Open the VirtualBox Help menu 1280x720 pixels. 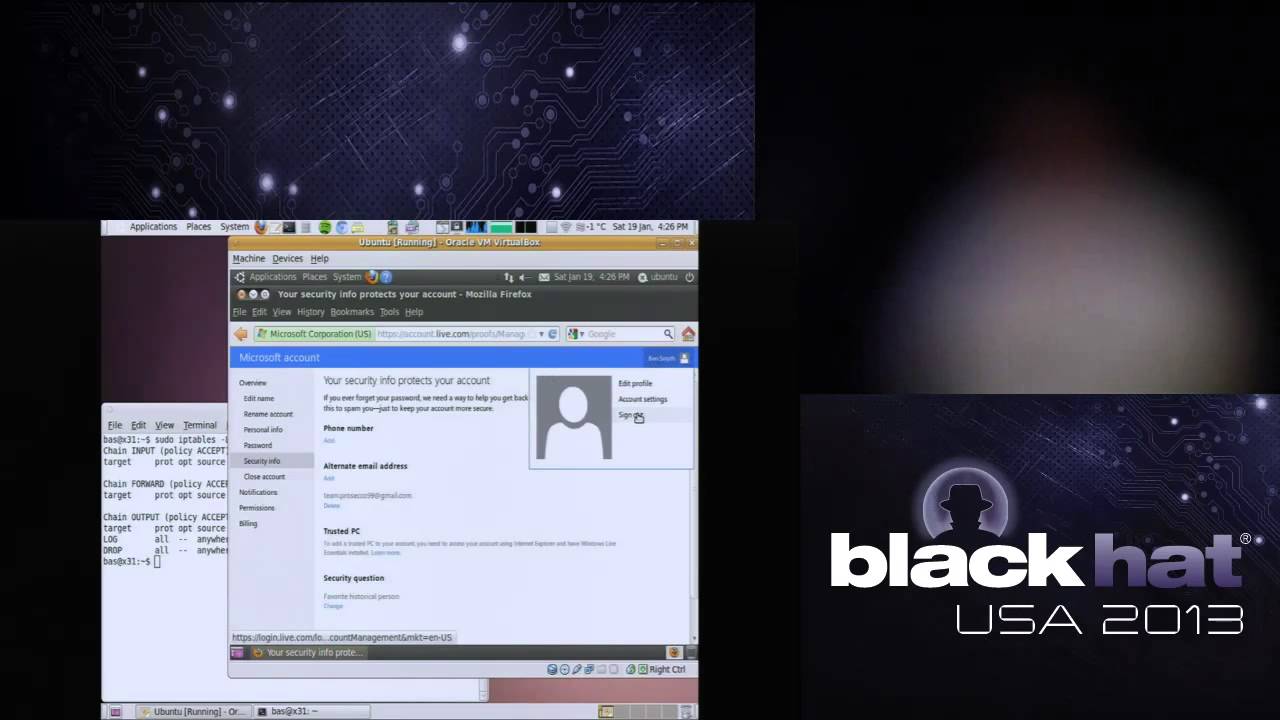point(320,259)
